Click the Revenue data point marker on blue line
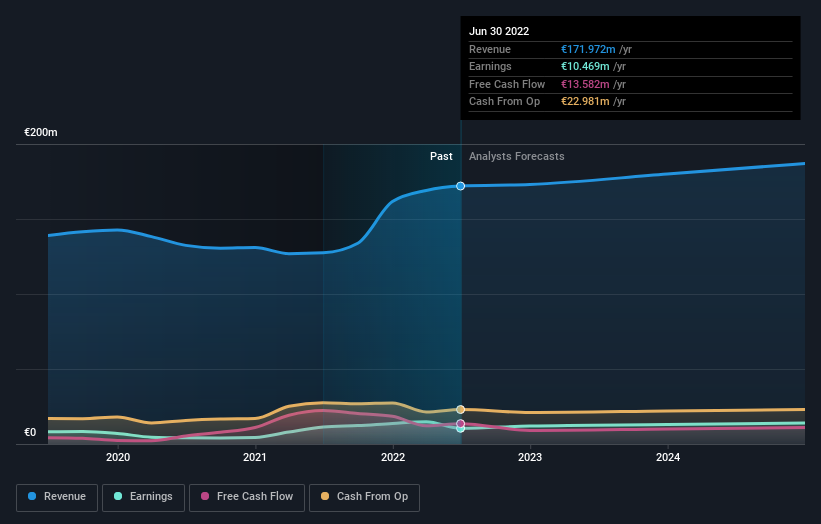Screen dimensions: 821x524 click(x=460, y=186)
